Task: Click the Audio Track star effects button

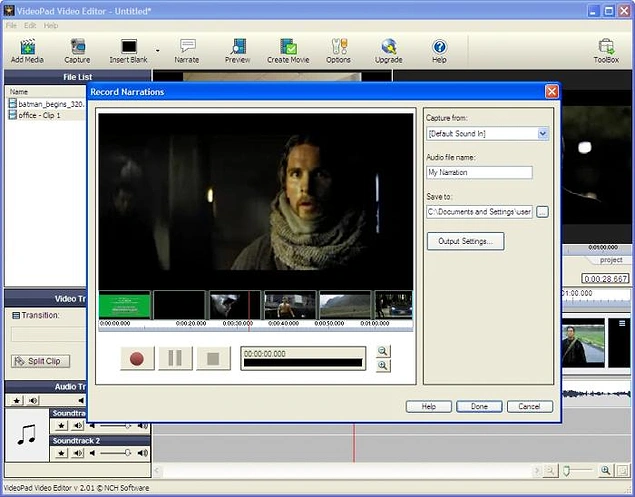Action: [x=17, y=401]
